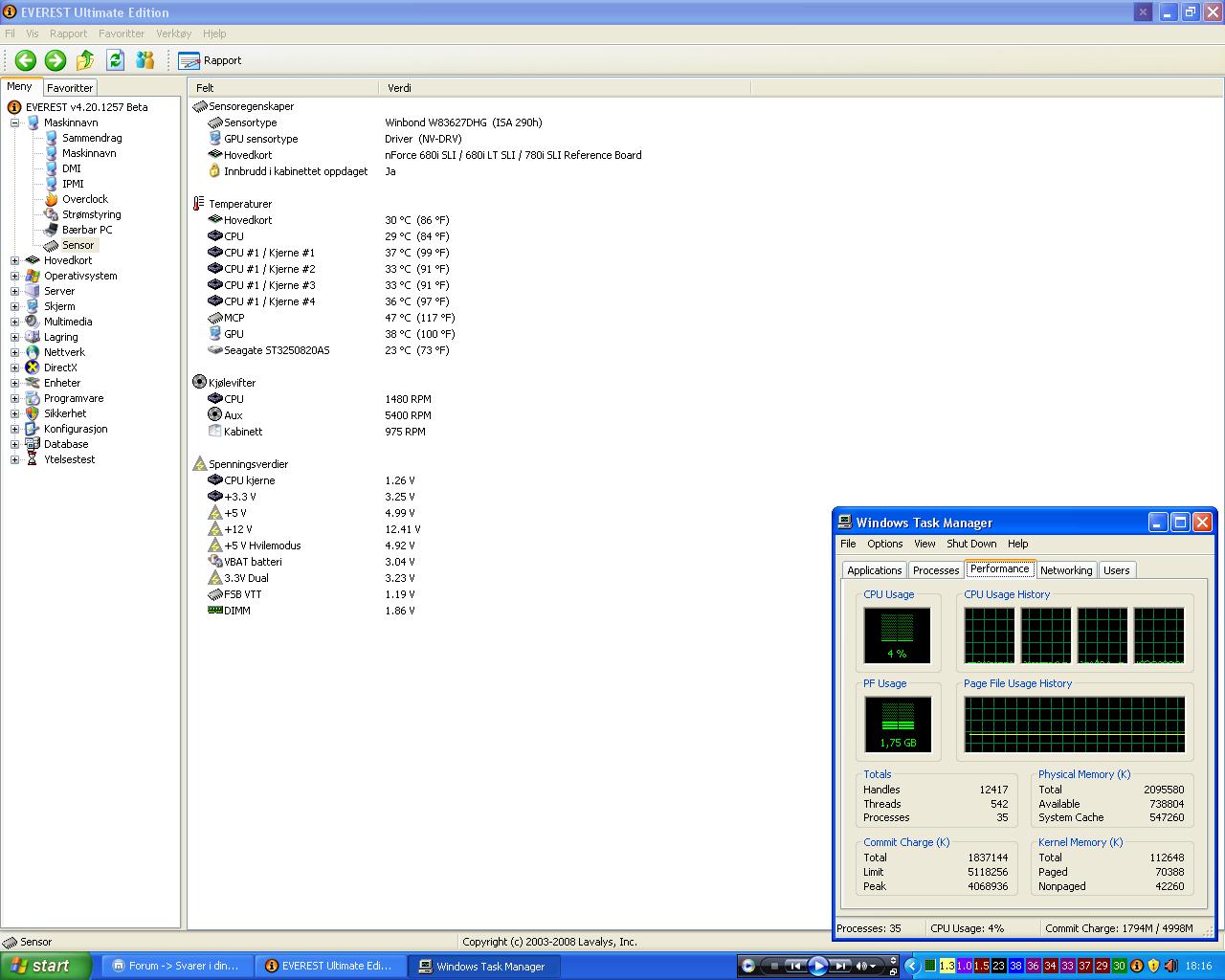Open Strømstyring power management item
The height and width of the screenshot is (980, 1225).
(91, 214)
